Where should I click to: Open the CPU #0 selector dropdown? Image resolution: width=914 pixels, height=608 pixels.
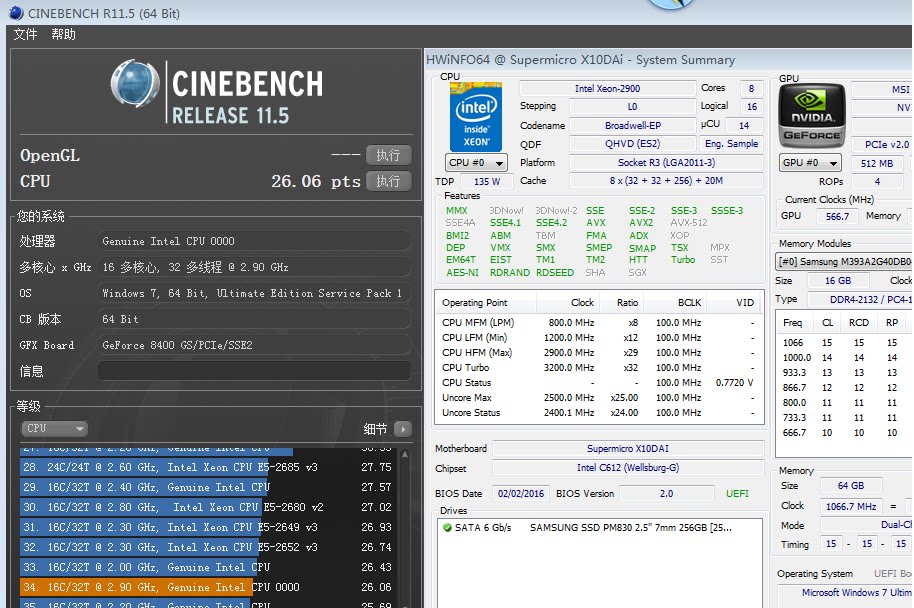tap(476, 163)
